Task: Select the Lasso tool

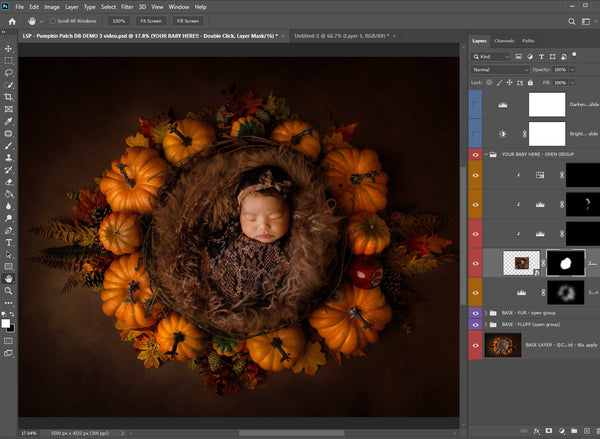Action: click(8, 72)
